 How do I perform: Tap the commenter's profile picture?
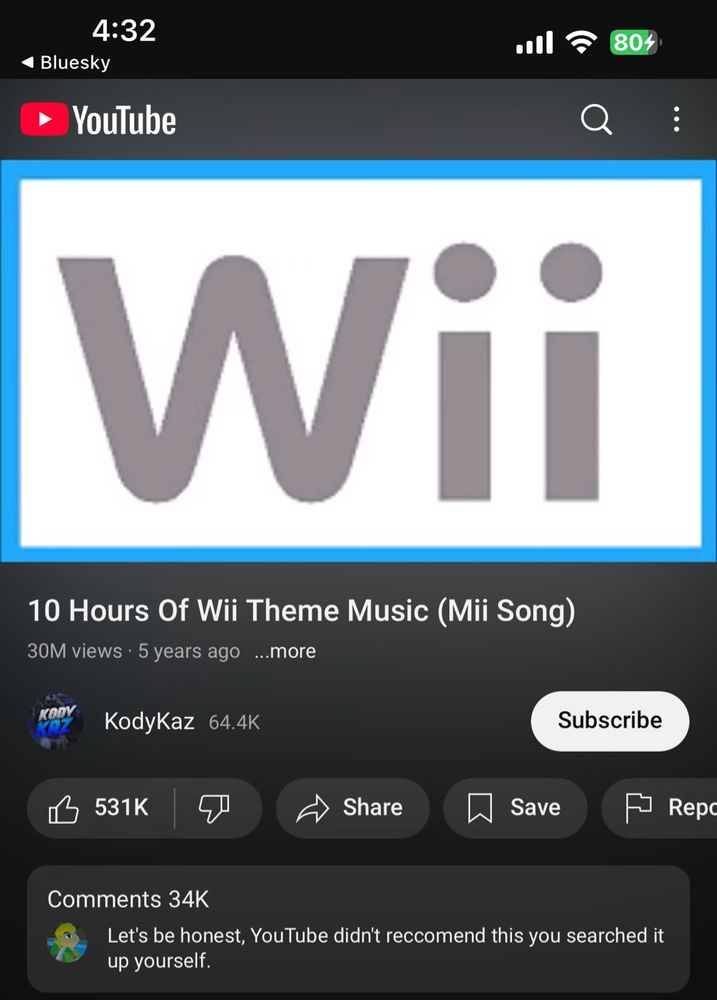(68, 942)
